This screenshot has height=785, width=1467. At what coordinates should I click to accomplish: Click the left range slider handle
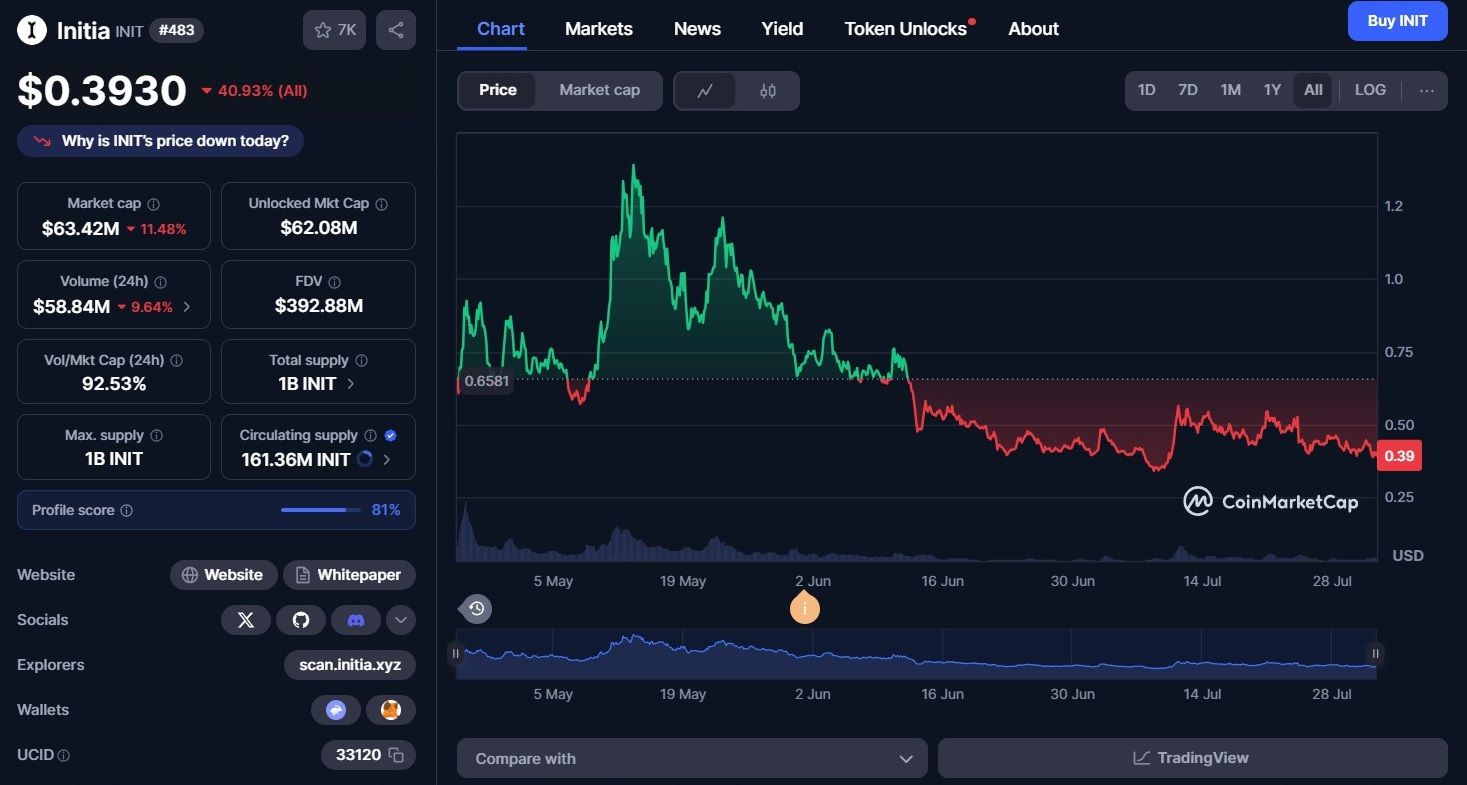point(456,654)
